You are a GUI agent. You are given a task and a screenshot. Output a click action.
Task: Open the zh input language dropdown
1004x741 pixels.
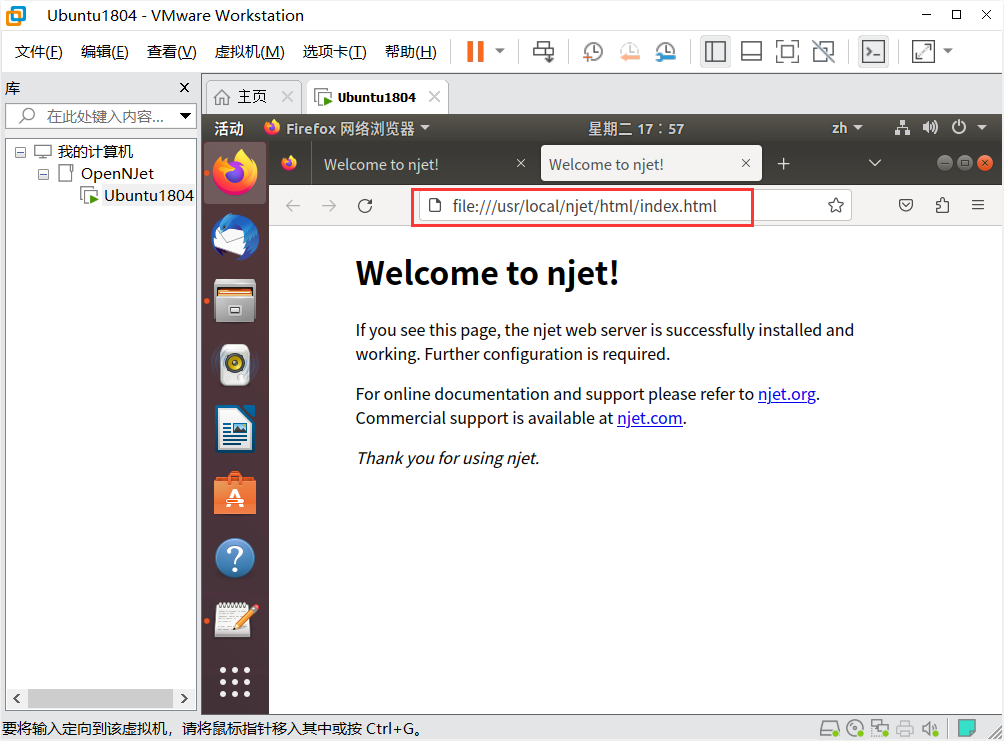847,128
